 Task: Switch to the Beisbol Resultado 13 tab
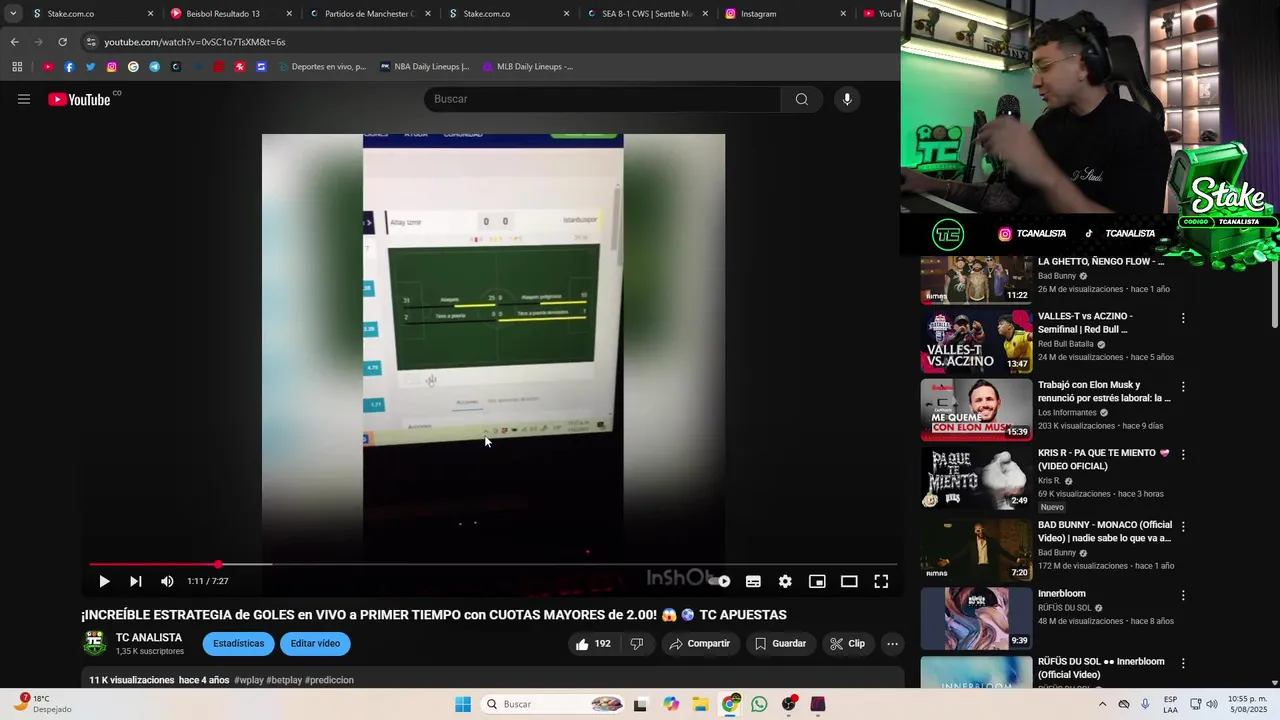pyautogui.click(x=229, y=14)
